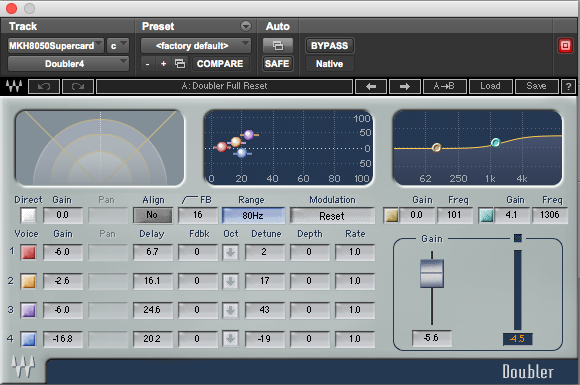Click Direct Gain value 0.0
Viewport: 580px width, 385px height.
(x=63, y=215)
